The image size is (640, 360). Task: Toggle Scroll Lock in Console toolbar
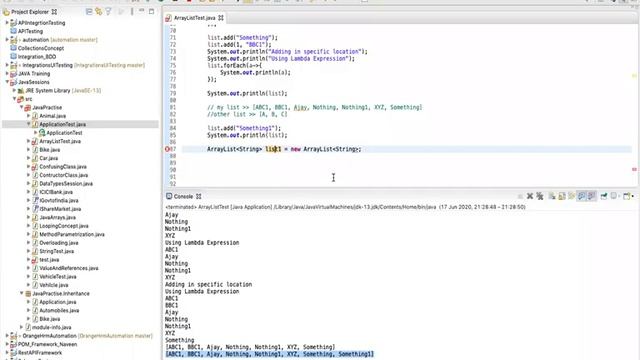point(562,196)
